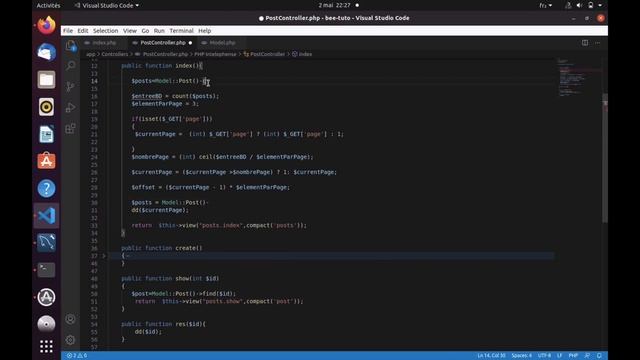
Task: Open the Terminal menu
Action: pyautogui.click(x=181, y=31)
